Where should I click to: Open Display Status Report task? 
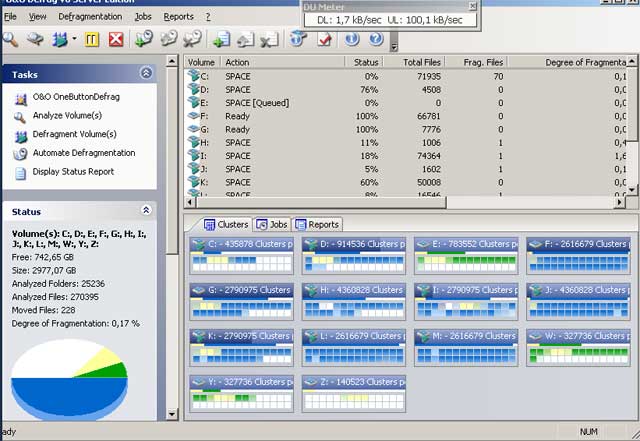73,172
